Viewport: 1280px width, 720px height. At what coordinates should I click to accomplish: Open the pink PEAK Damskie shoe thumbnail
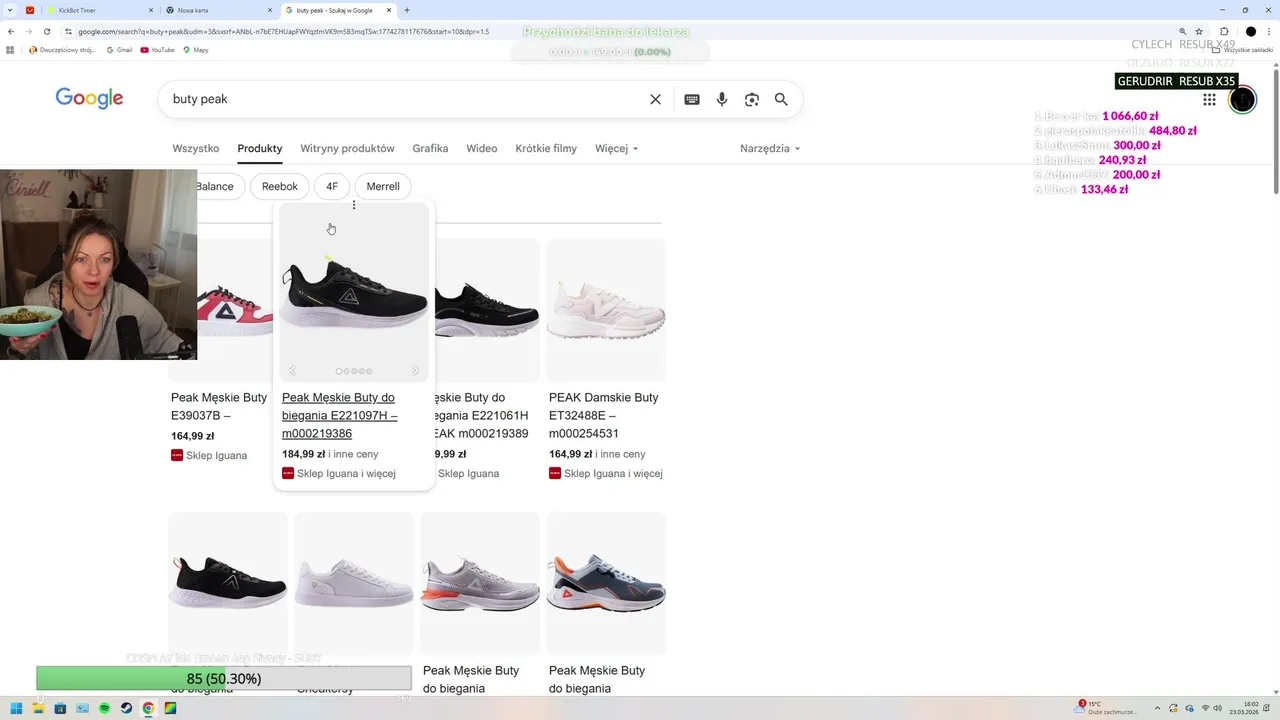point(606,310)
